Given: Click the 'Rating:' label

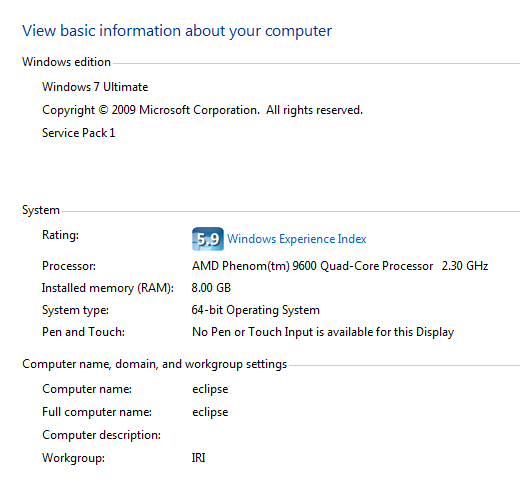Looking at the screenshot, I should coord(60,235).
